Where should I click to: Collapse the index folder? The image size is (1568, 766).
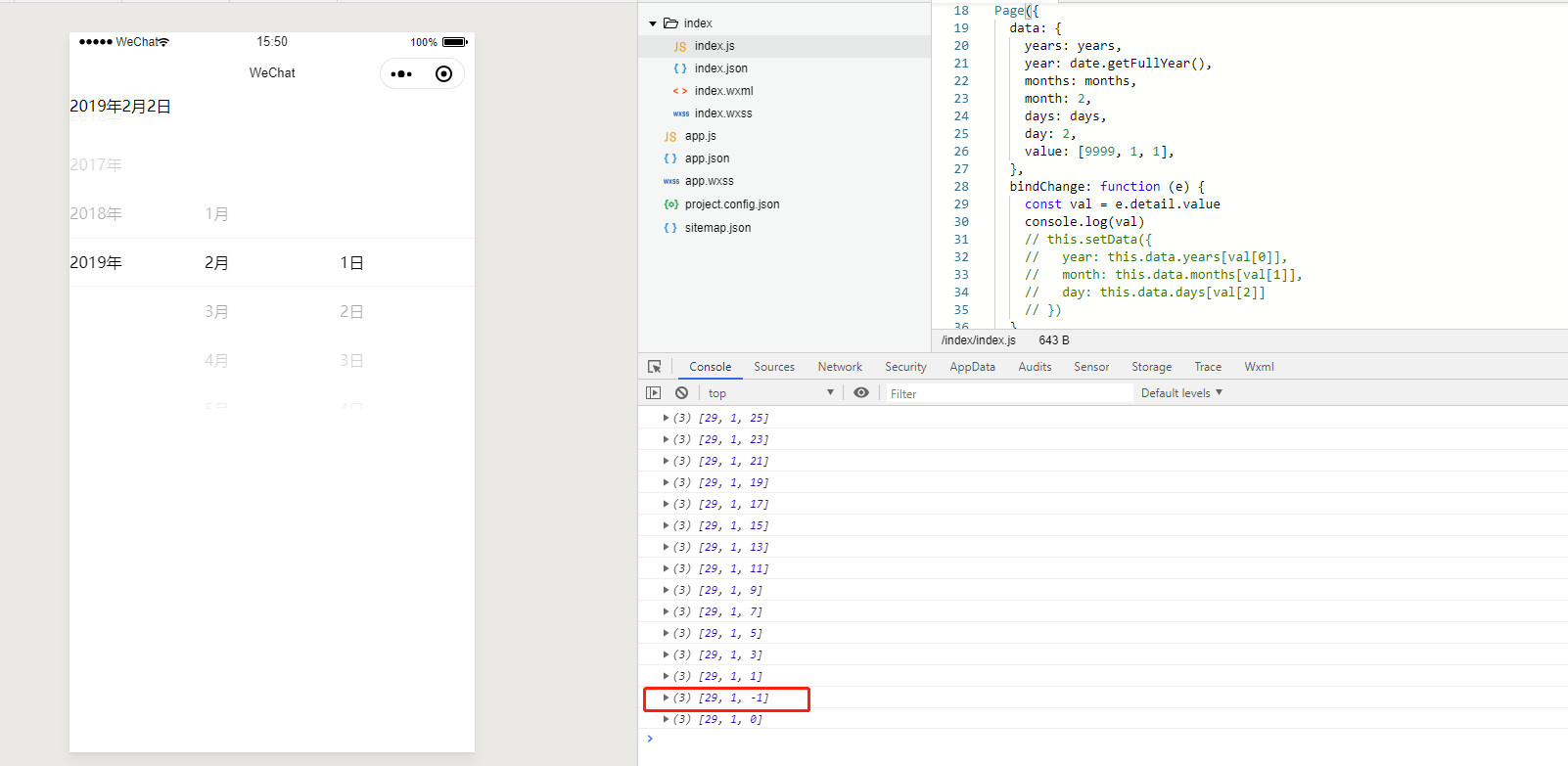[x=653, y=23]
